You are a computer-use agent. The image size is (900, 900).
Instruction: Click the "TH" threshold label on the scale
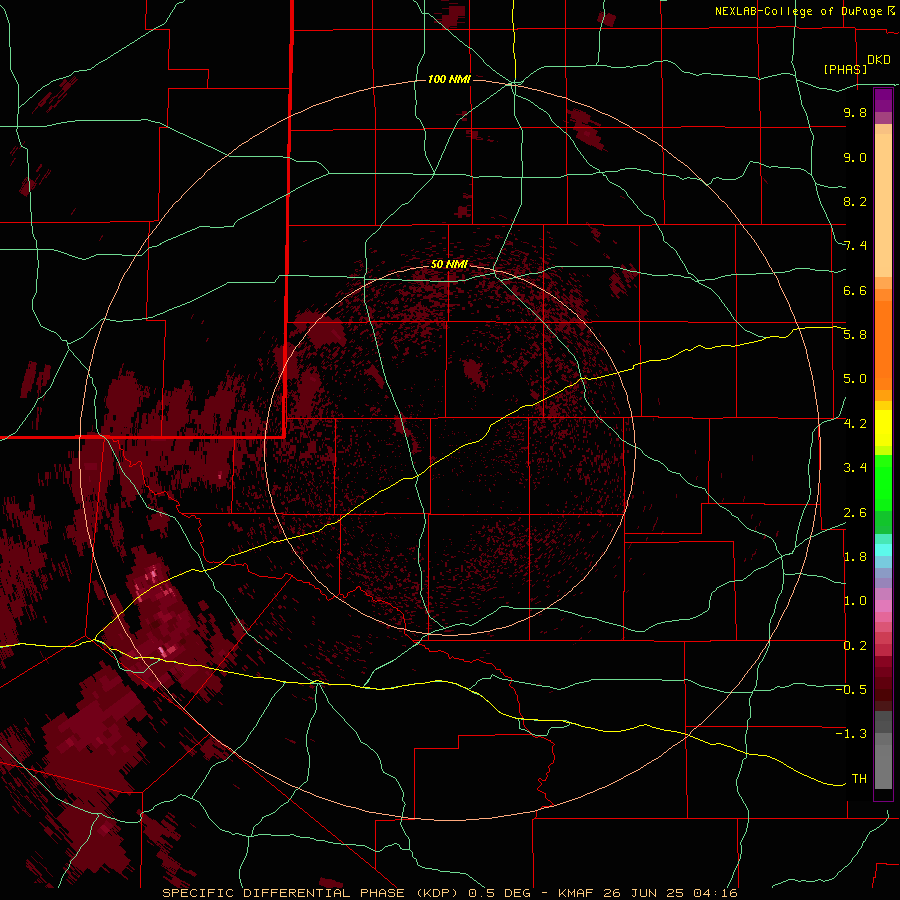(x=859, y=779)
